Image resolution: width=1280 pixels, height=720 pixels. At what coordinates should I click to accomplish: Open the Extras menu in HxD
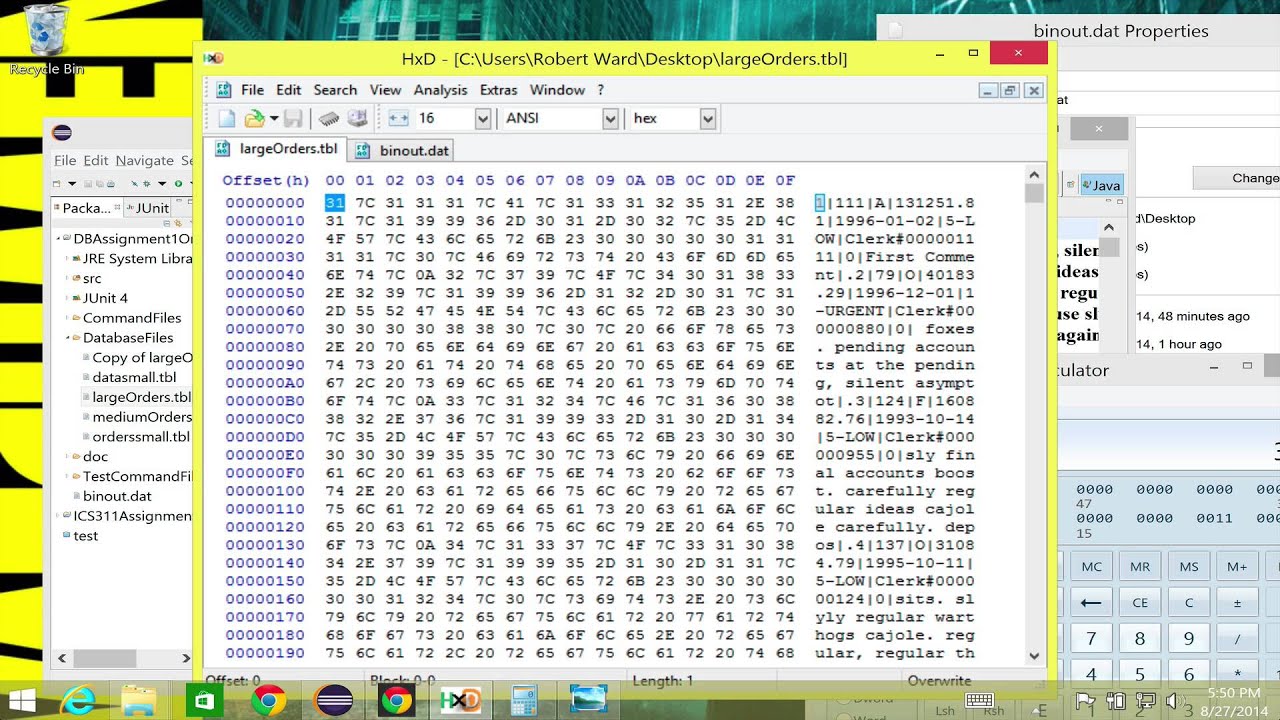click(x=498, y=90)
